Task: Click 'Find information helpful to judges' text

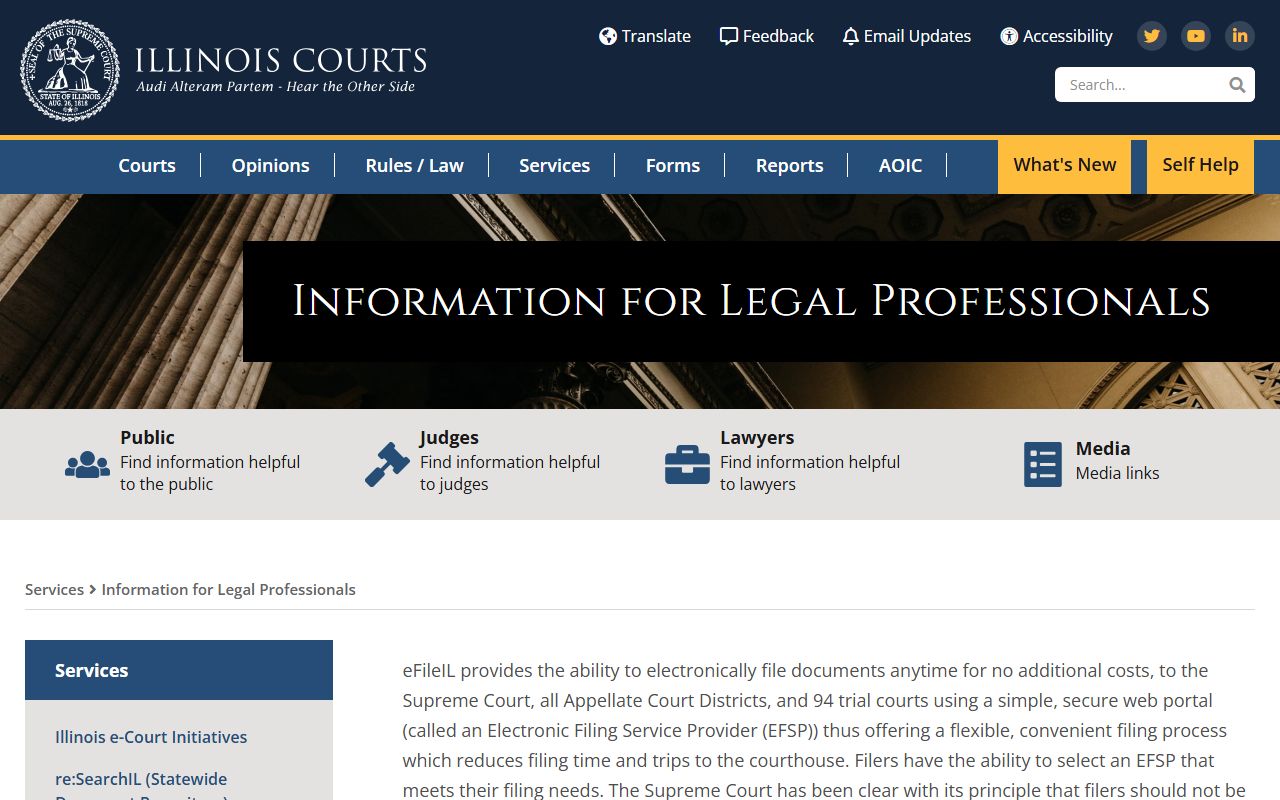Action: [x=510, y=473]
